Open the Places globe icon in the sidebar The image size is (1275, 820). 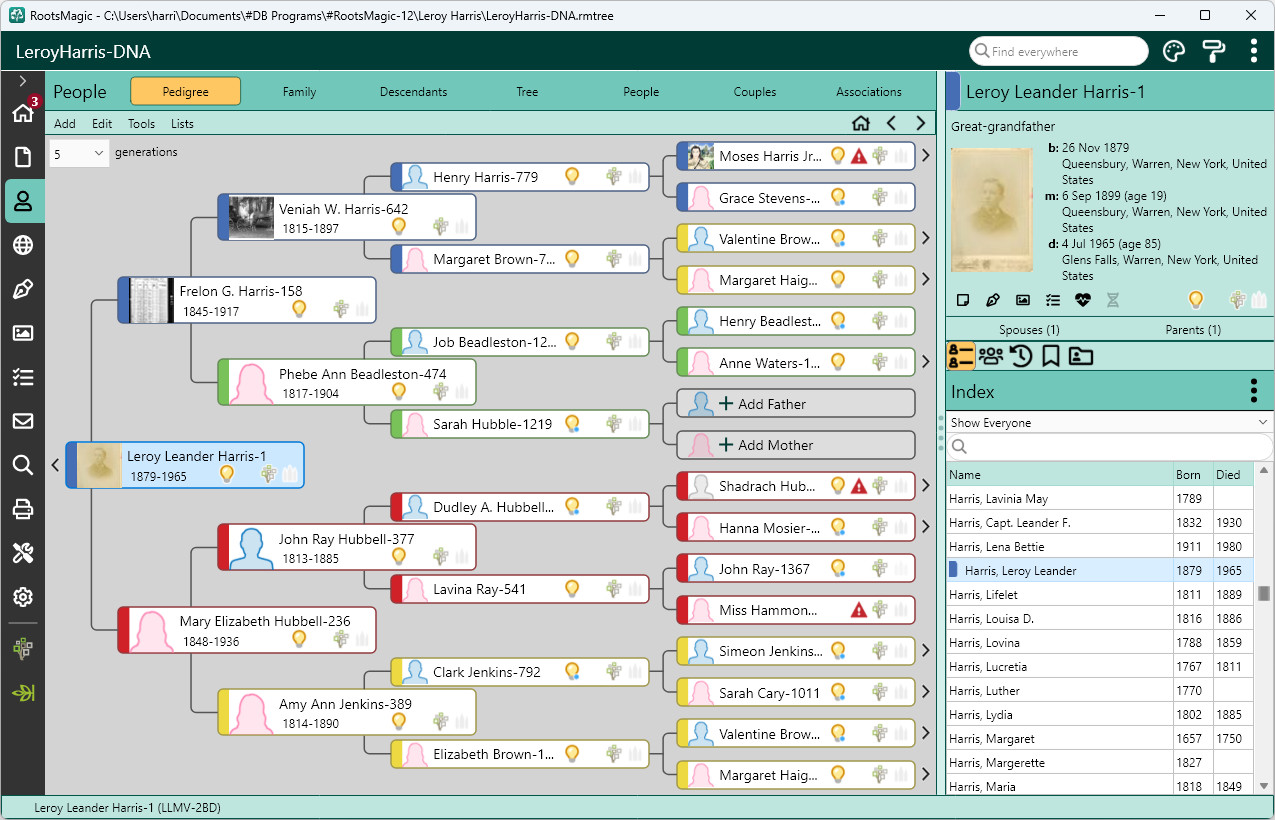23,245
